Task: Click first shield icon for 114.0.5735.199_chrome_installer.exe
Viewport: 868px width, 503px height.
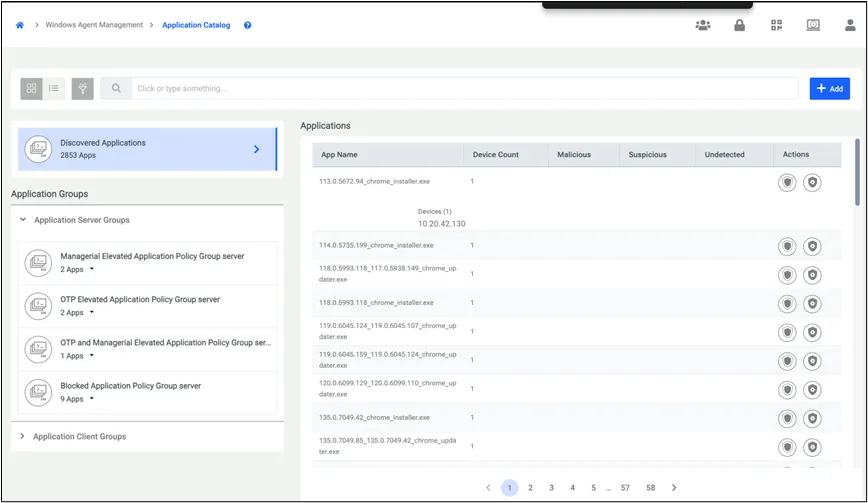Action: tap(787, 246)
